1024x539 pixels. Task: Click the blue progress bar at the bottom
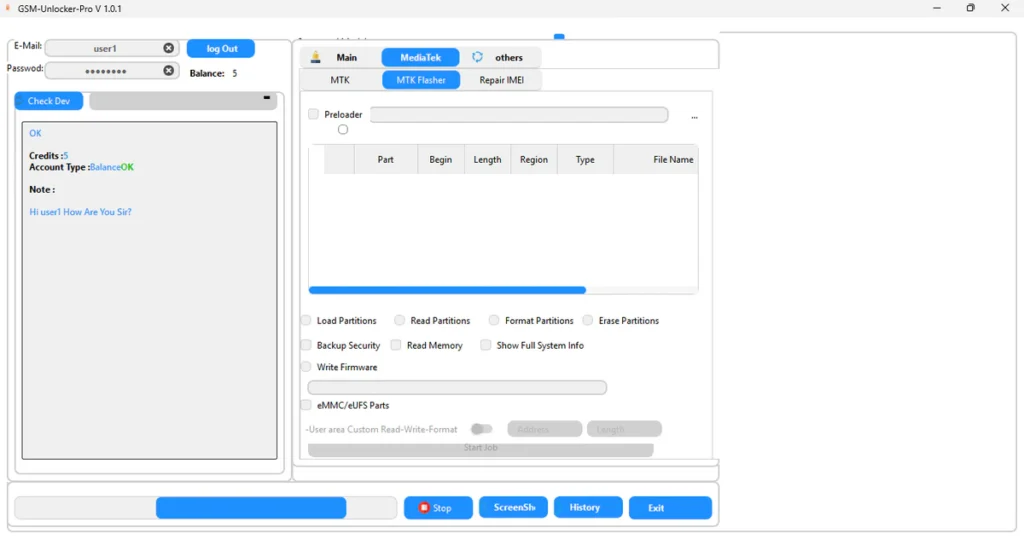[250, 508]
